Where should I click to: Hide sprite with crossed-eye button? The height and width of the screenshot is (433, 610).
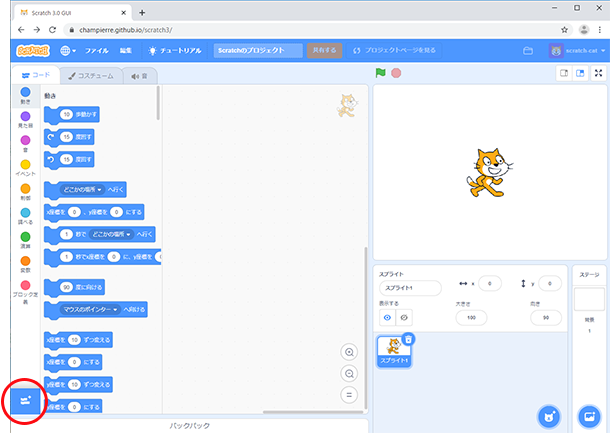click(x=404, y=317)
